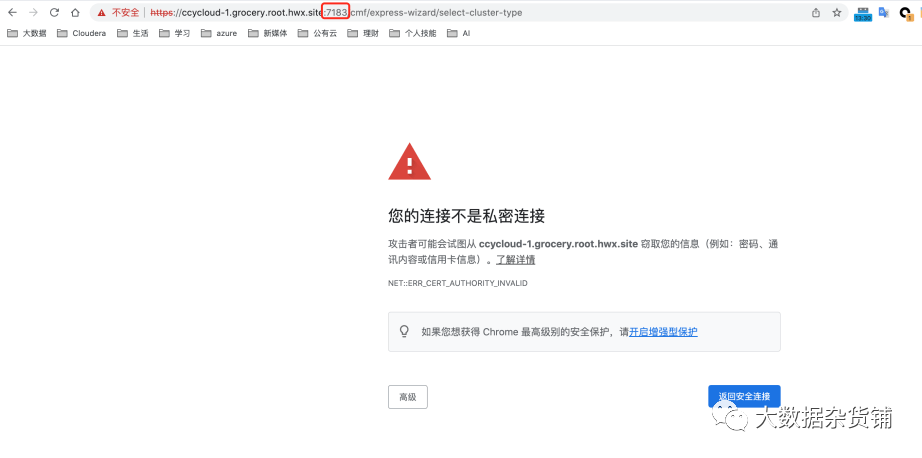Click the lightbulb icon in the tip box

(x=404, y=332)
